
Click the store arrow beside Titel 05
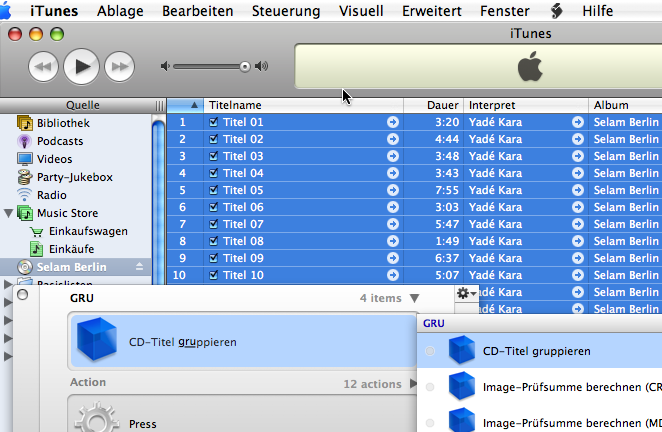point(393,190)
